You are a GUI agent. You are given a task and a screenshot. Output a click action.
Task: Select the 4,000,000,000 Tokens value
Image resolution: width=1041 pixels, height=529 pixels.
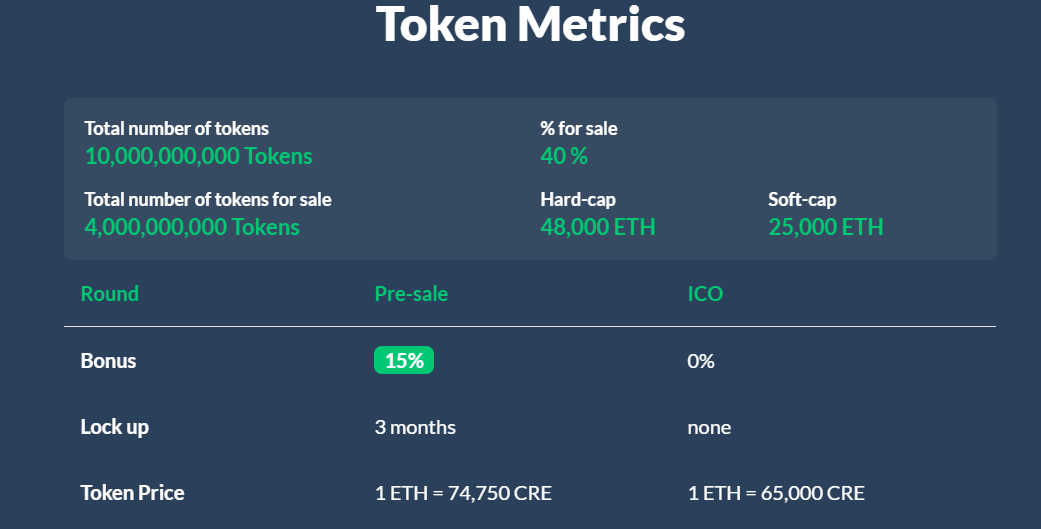pos(192,227)
